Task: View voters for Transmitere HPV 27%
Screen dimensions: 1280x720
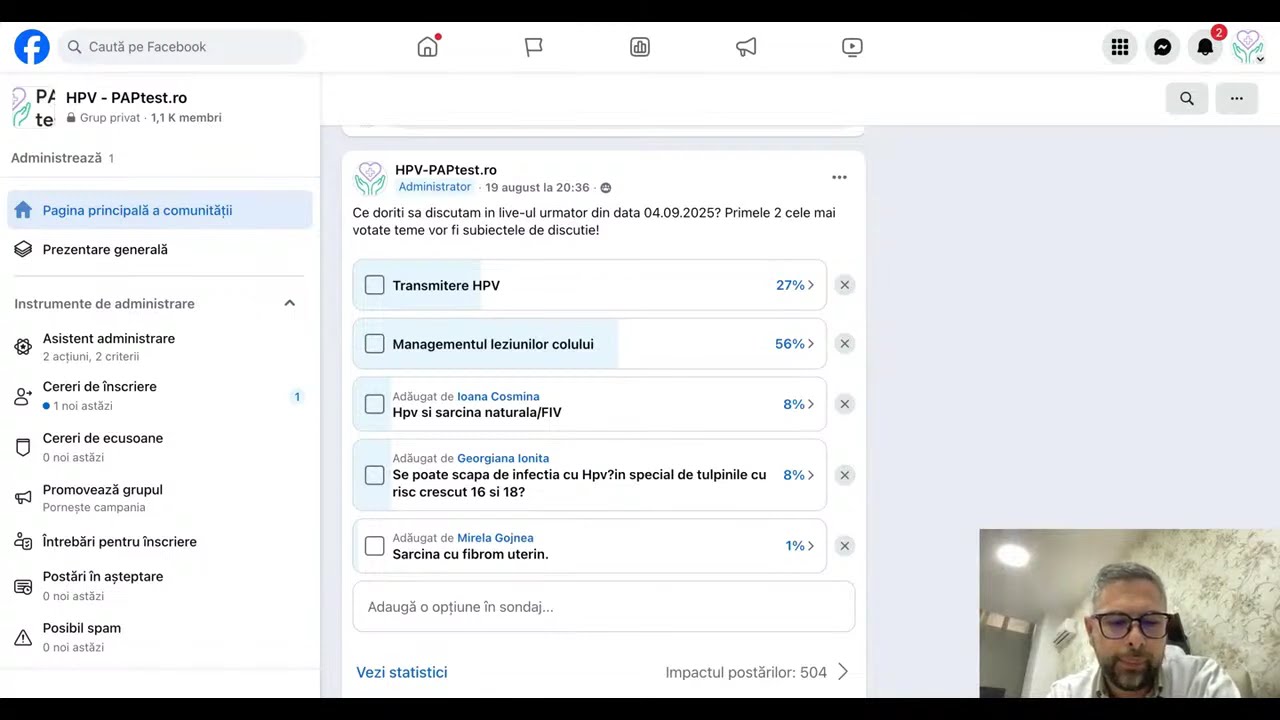Action: 795,285
